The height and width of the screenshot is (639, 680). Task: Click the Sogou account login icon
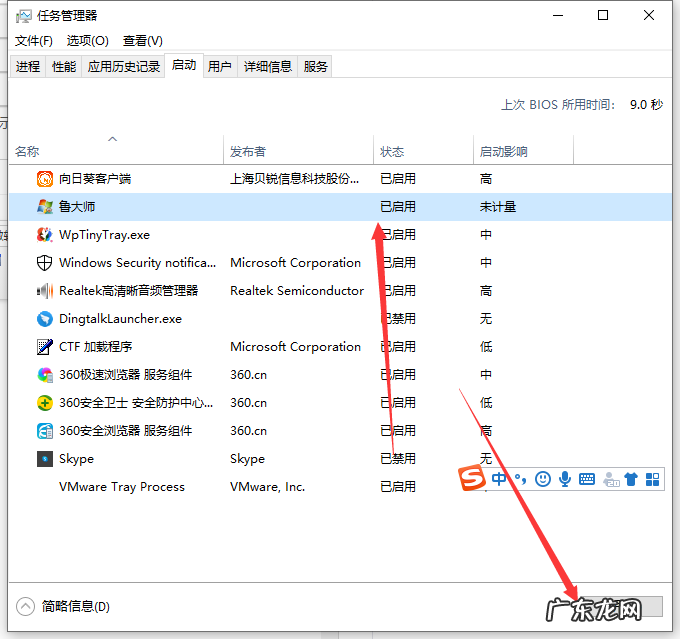611,479
